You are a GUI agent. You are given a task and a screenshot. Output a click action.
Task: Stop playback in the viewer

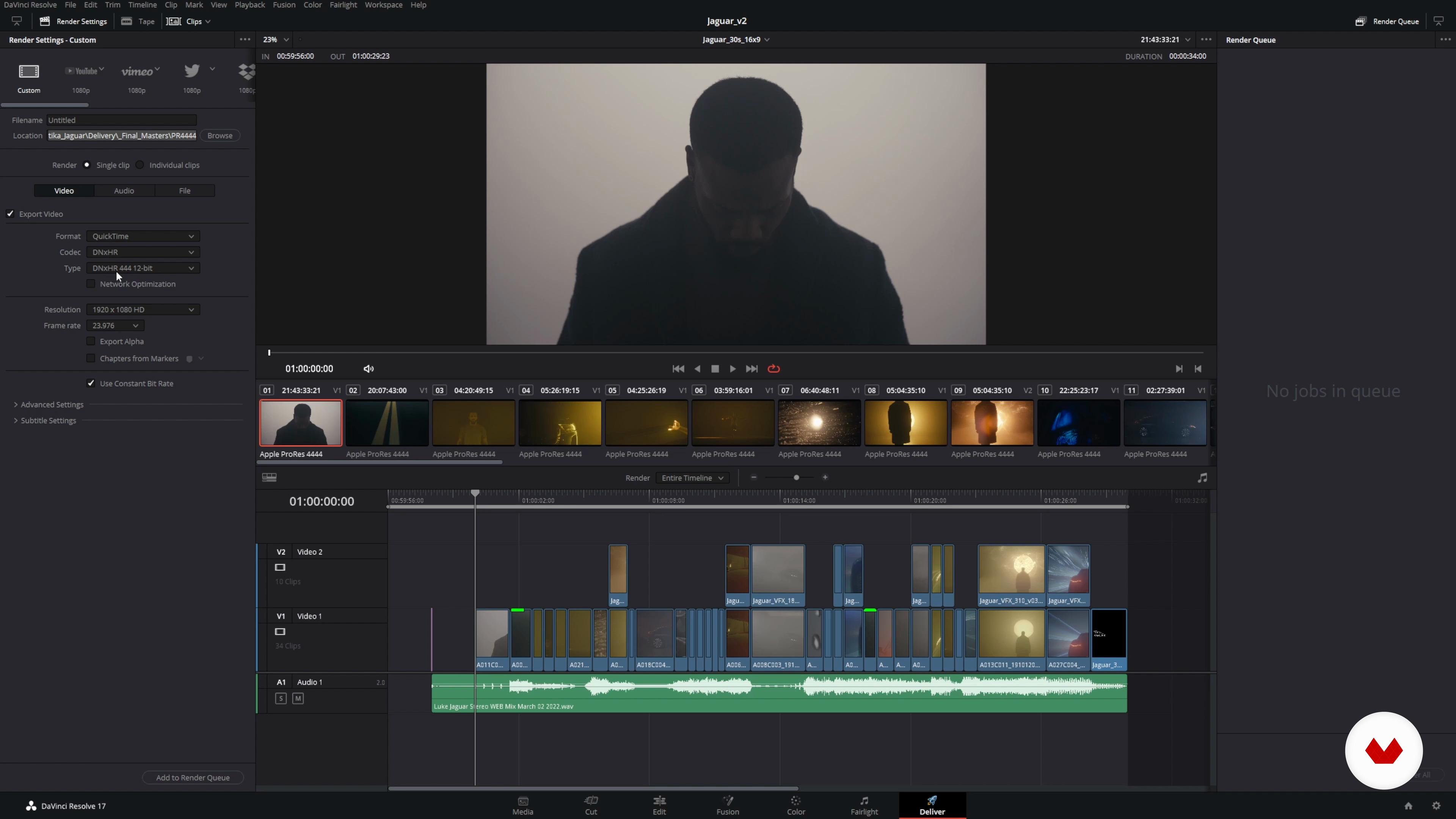point(715,369)
